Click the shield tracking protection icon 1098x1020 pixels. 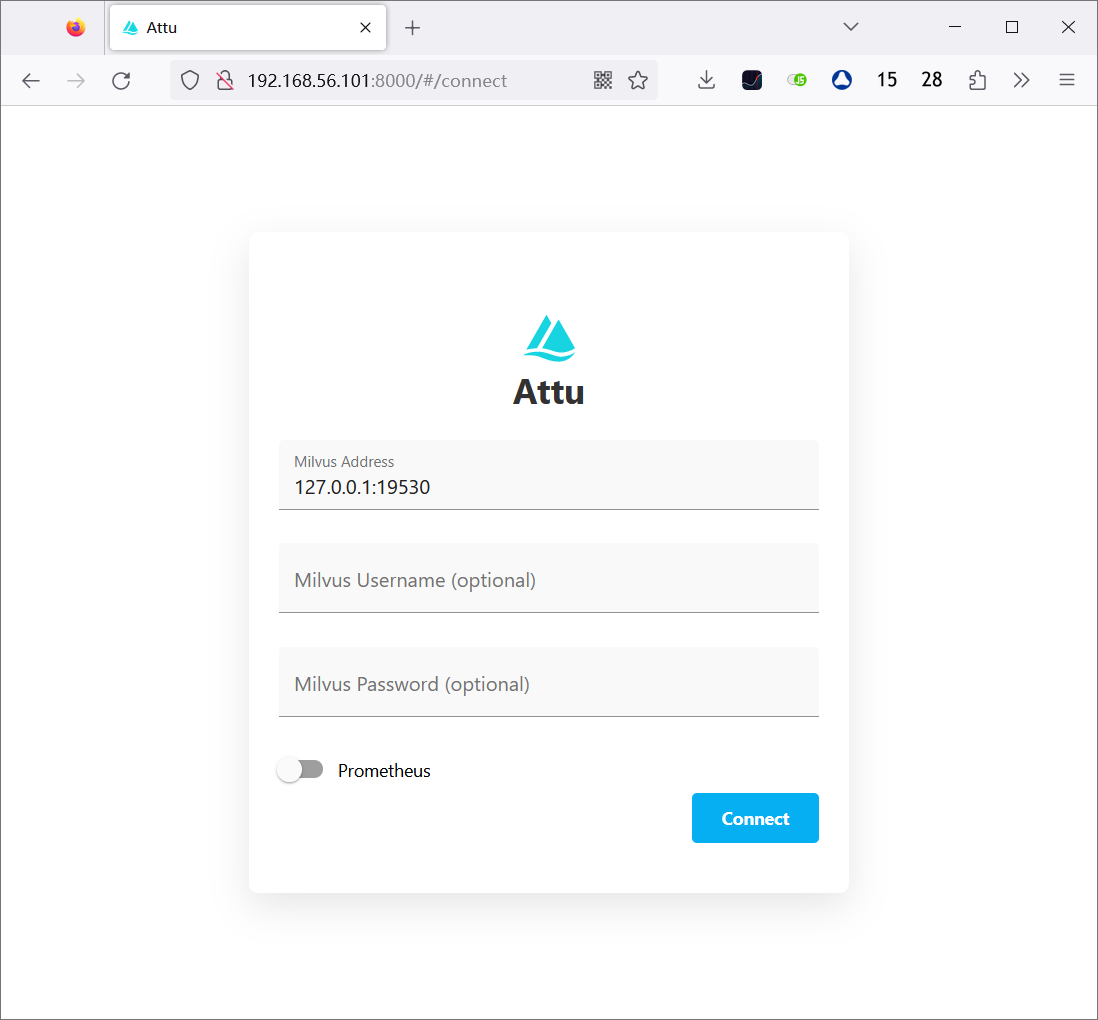(190, 81)
